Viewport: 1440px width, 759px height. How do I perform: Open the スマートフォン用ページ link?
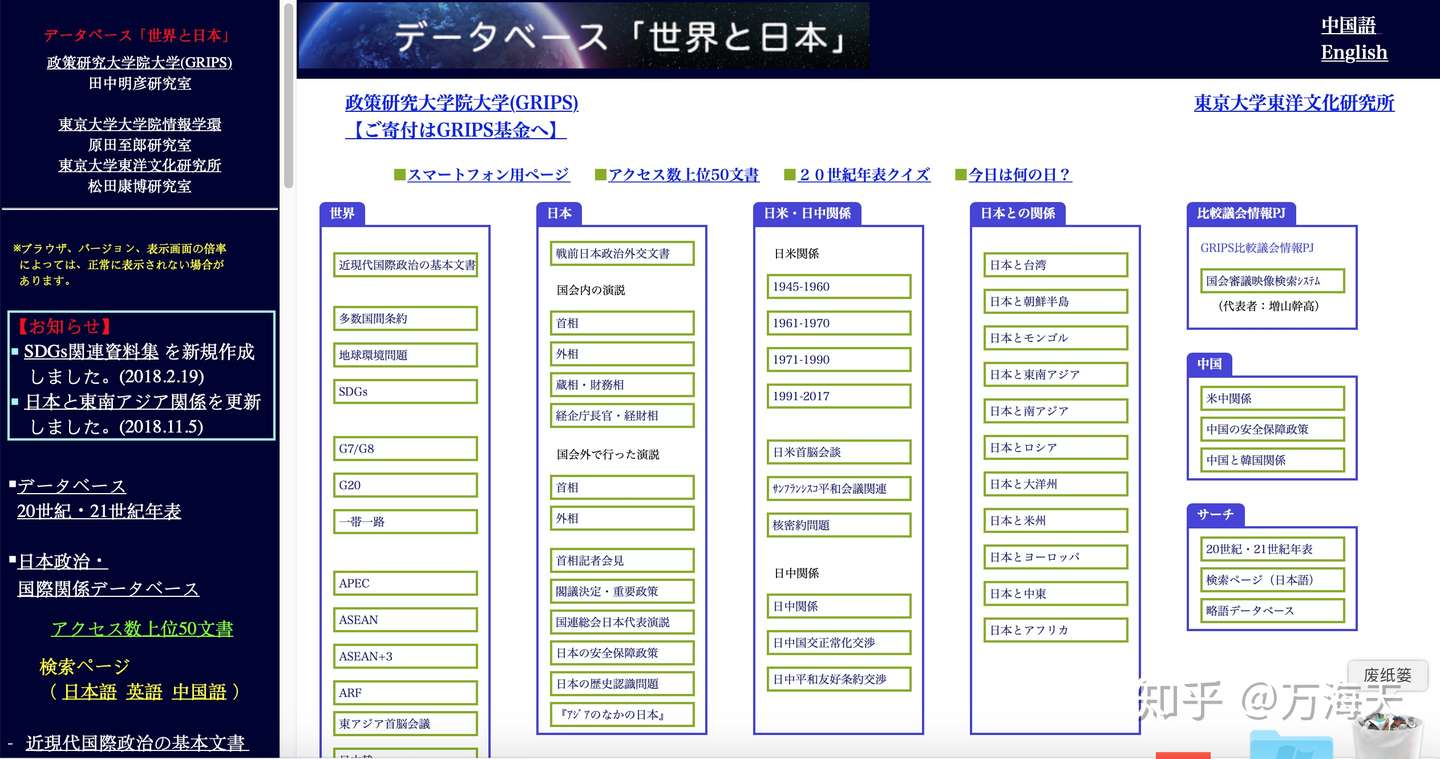pos(488,175)
